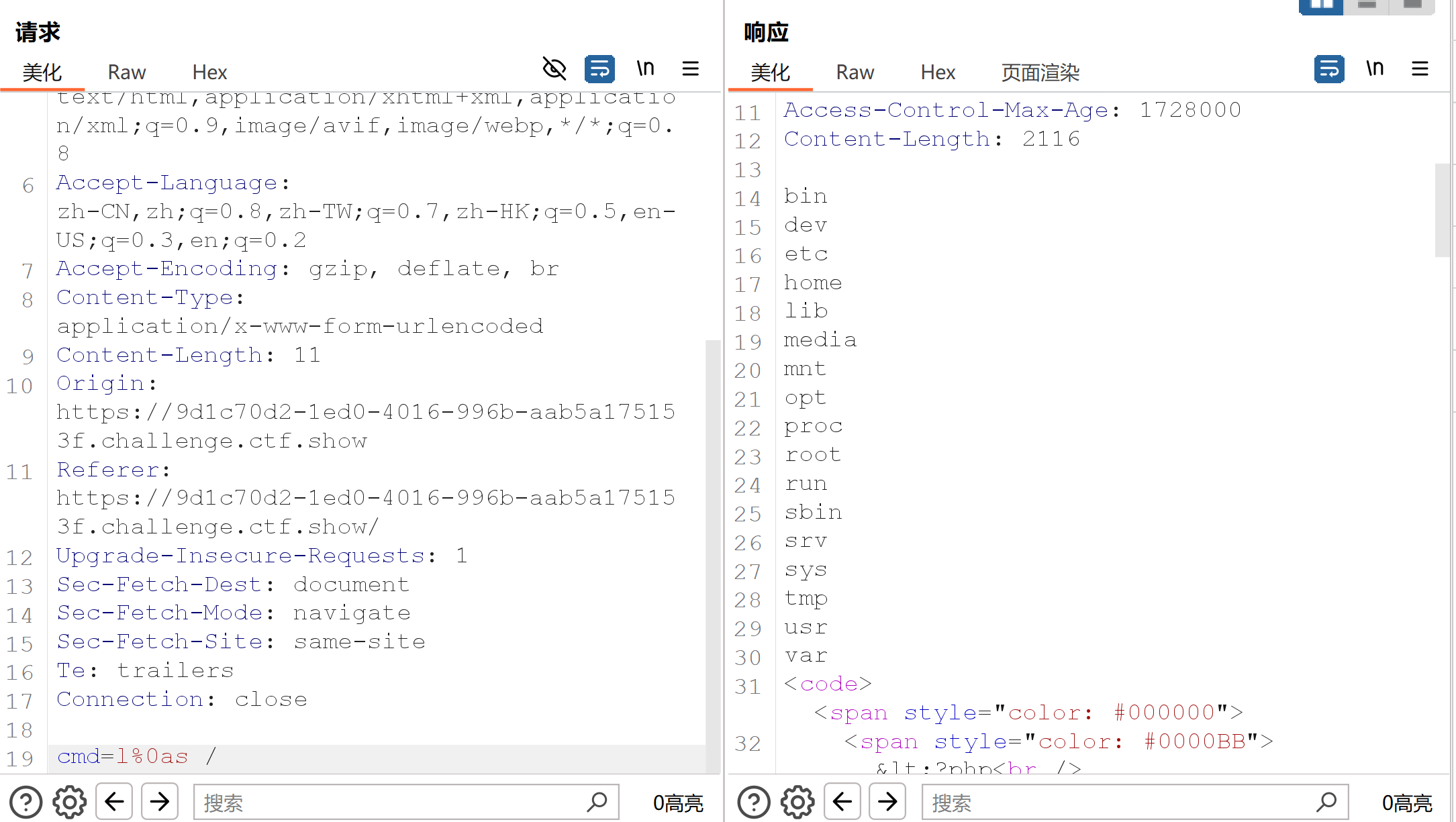This screenshot has height=822, width=1456.
Task: Toggle \n newline display in request panel
Action: pyautogui.click(x=645, y=68)
